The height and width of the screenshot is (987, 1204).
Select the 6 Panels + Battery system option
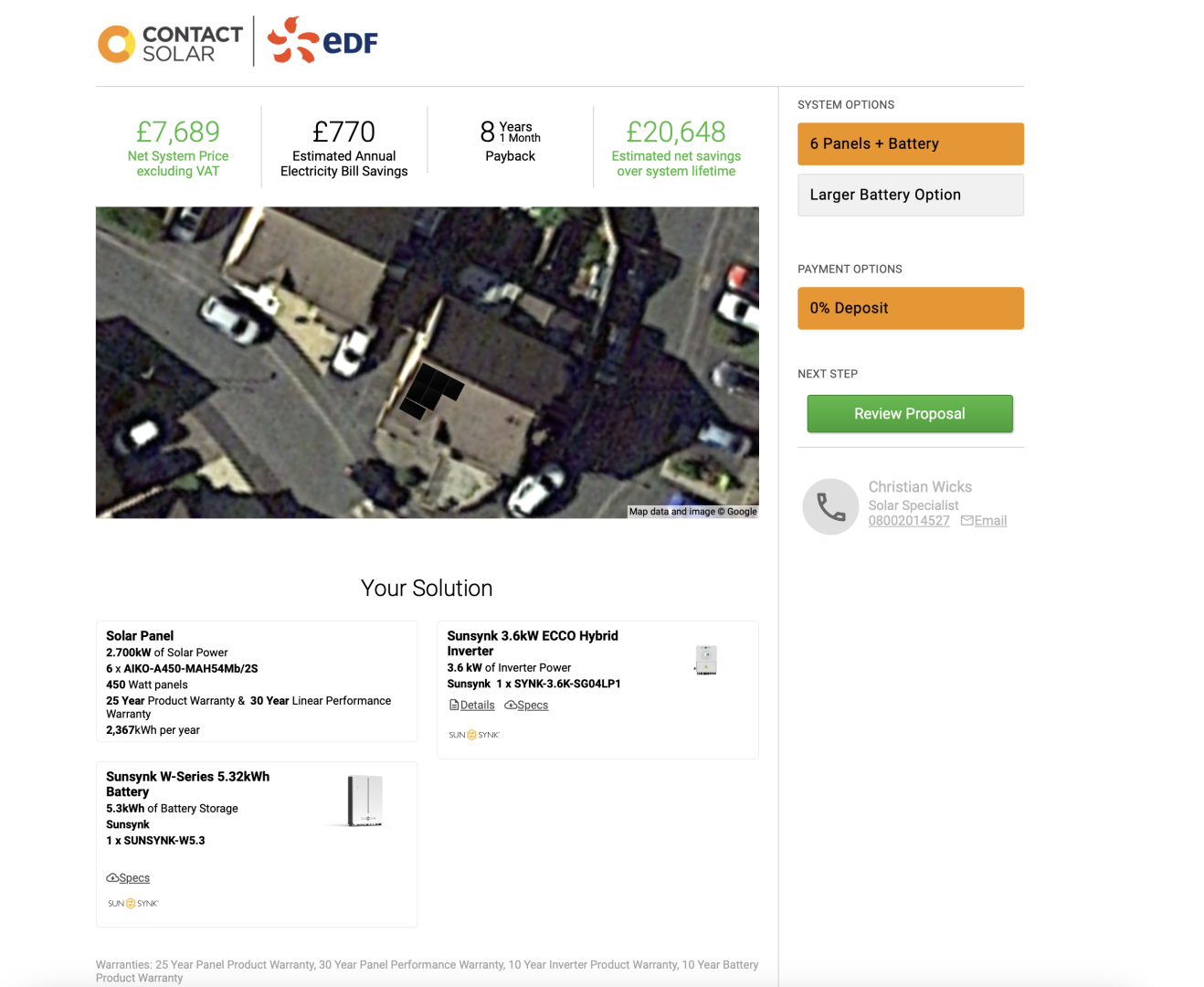pyautogui.click(x=910, y=144)
